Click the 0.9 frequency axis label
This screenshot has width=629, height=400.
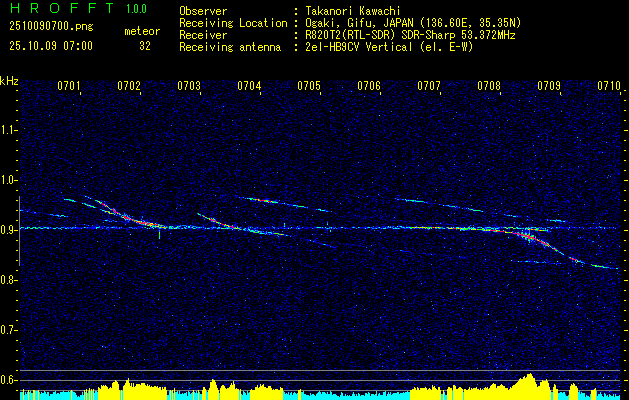click(10, 230)
